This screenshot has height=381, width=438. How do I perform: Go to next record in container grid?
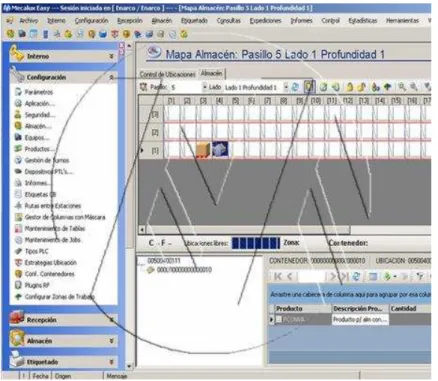(x=332, y=276)
